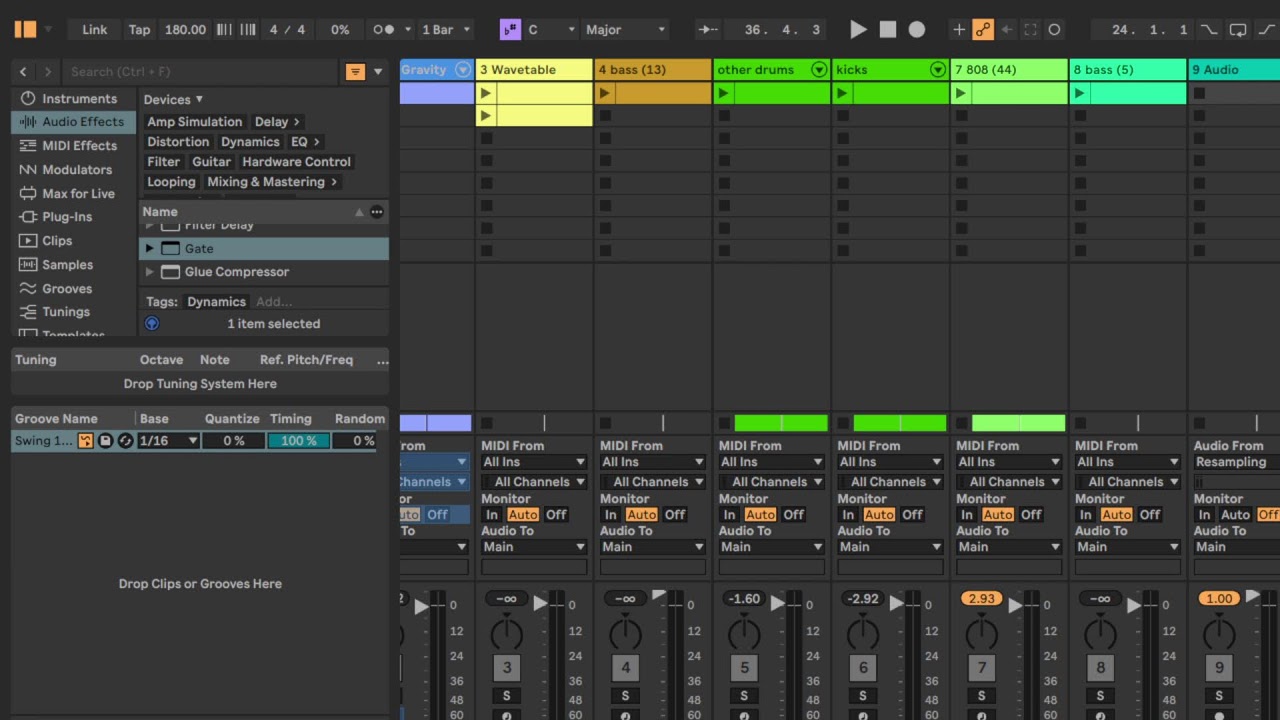Click the browser search field

click(x=202, y=72)
